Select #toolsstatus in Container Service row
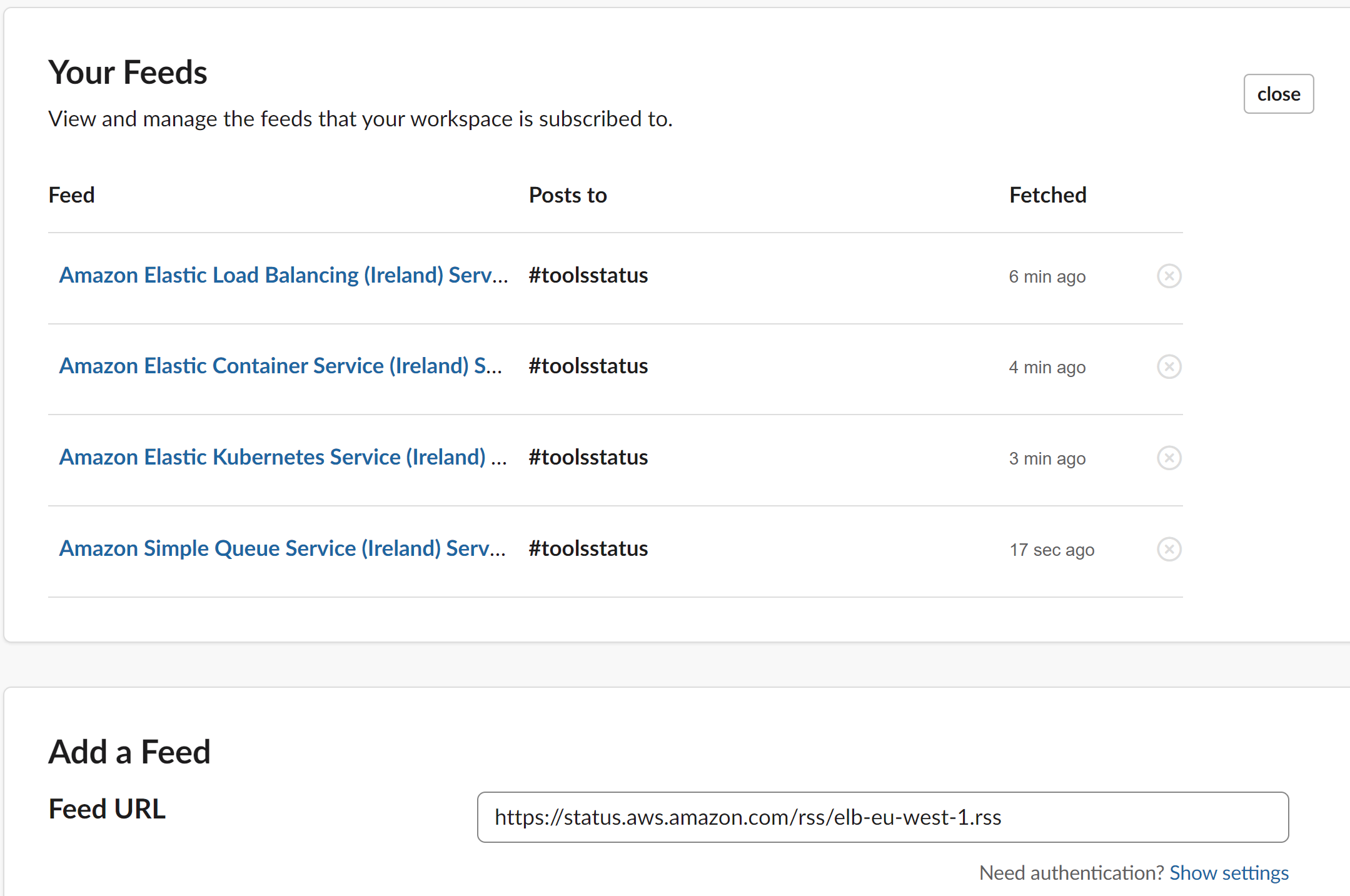The width and height of the screenshot is (1350, 896). point(588,366)
